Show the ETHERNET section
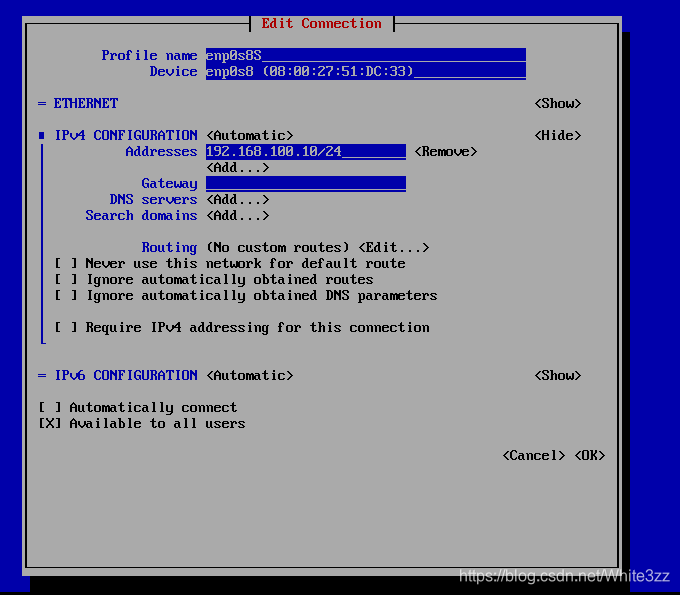 558,104
